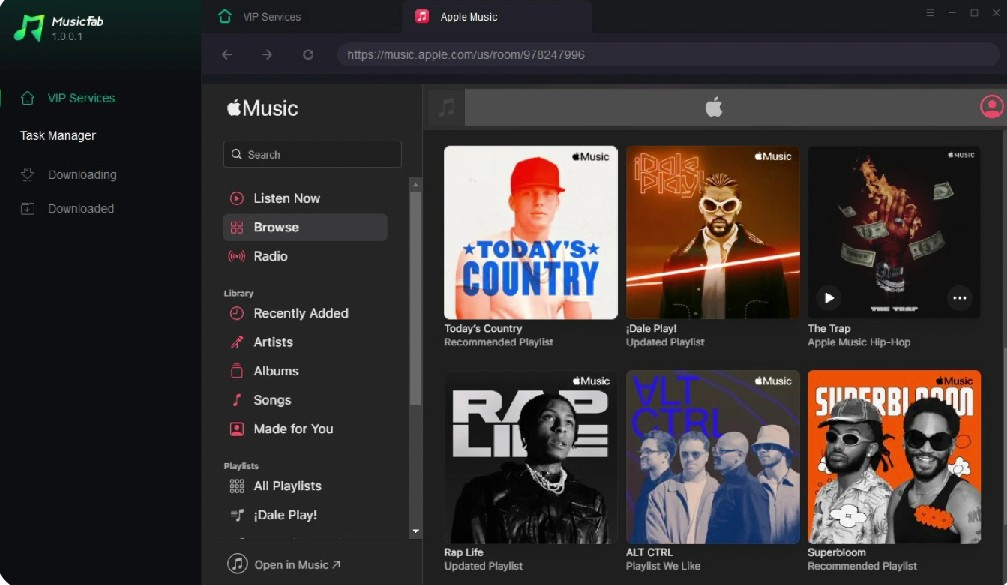The width and height of the screenshot is (1007, 585).
Task: Open the hamburger menu in the title bar
Action: tap(930, 13)
